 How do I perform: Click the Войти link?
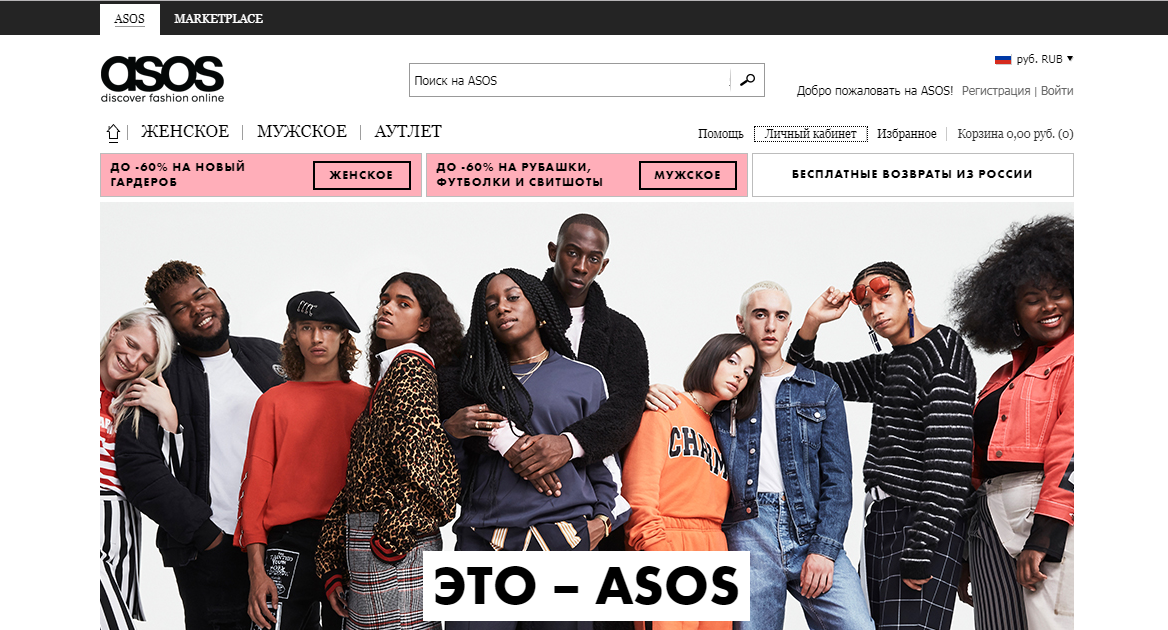coord(1057,91)
